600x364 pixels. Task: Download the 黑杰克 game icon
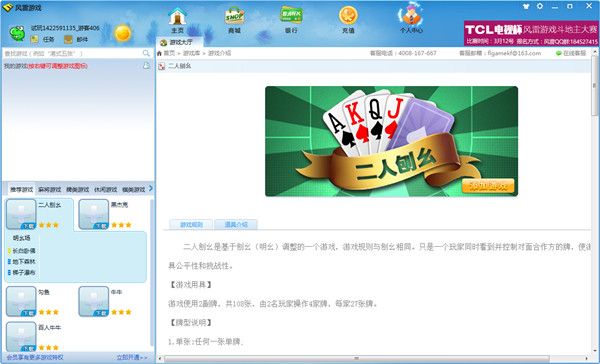tap(94, 214)
